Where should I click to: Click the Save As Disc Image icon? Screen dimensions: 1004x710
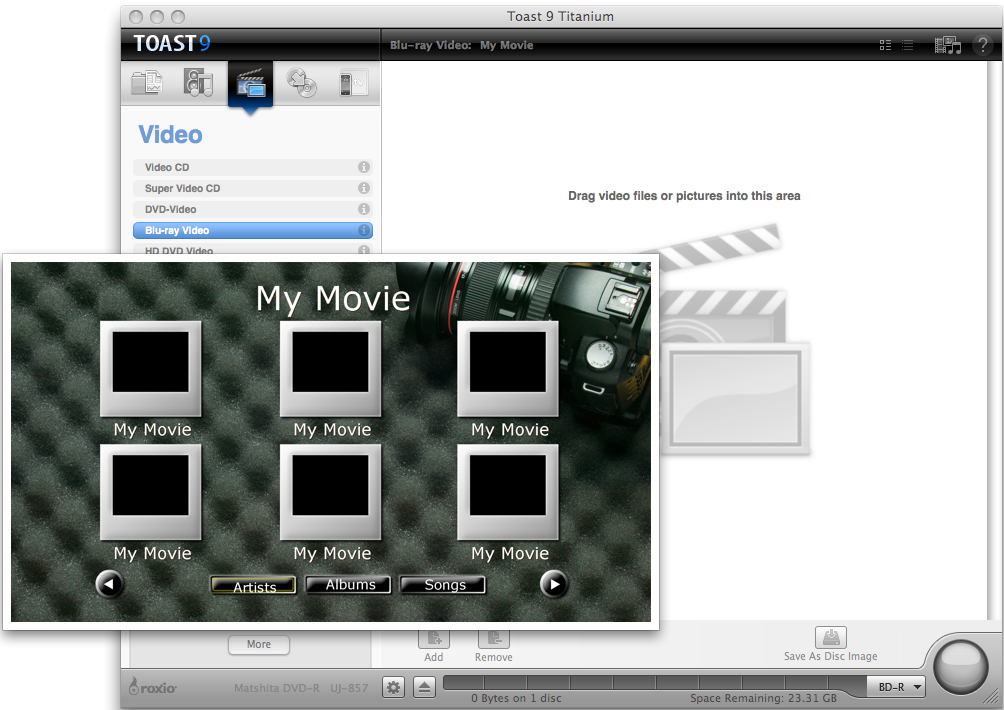click(831, 638)
